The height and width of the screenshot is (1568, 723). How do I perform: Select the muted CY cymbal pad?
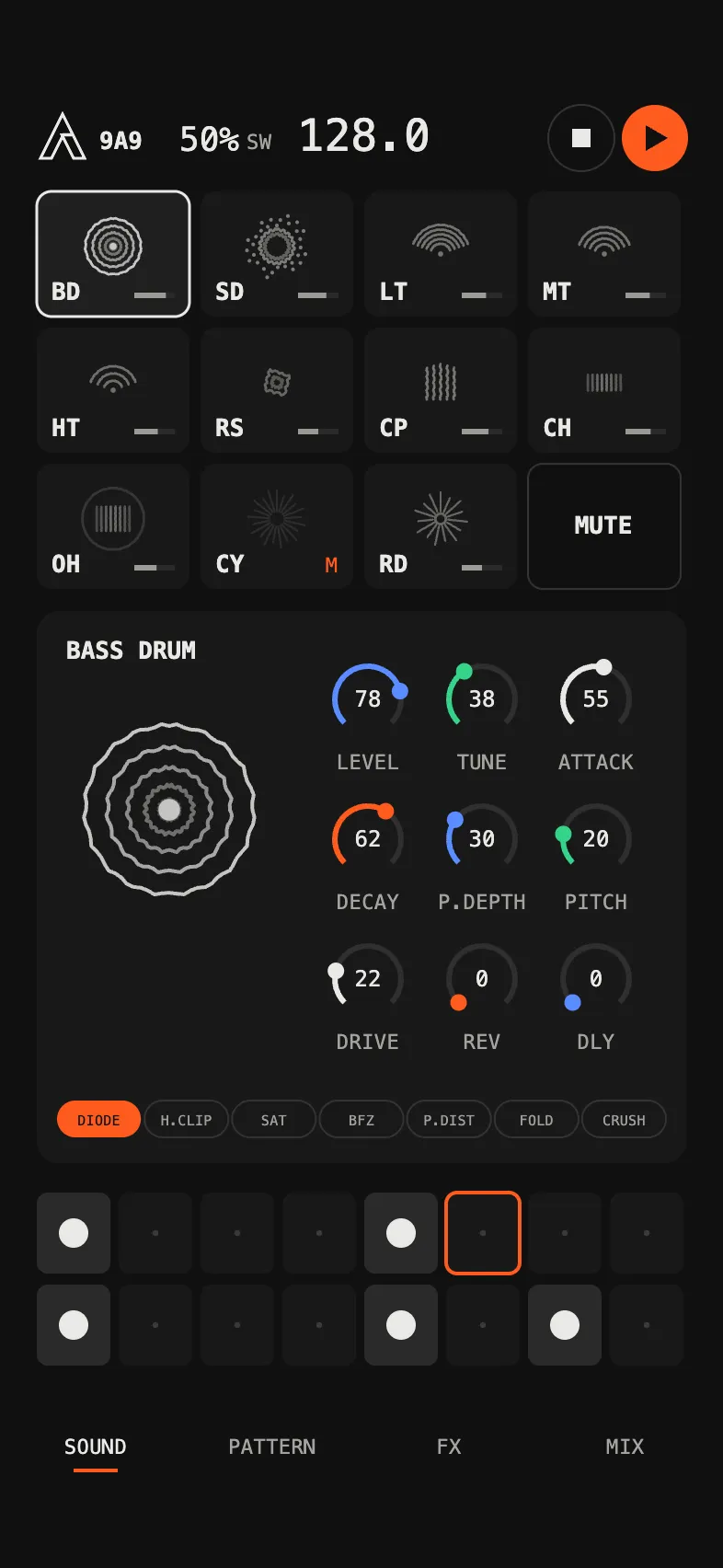point(277,526)
